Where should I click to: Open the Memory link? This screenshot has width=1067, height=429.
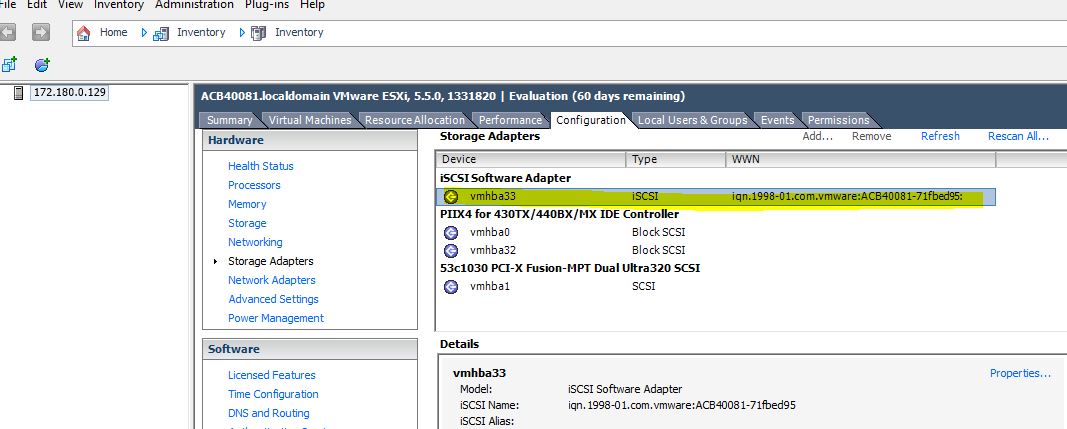[247, 204]
